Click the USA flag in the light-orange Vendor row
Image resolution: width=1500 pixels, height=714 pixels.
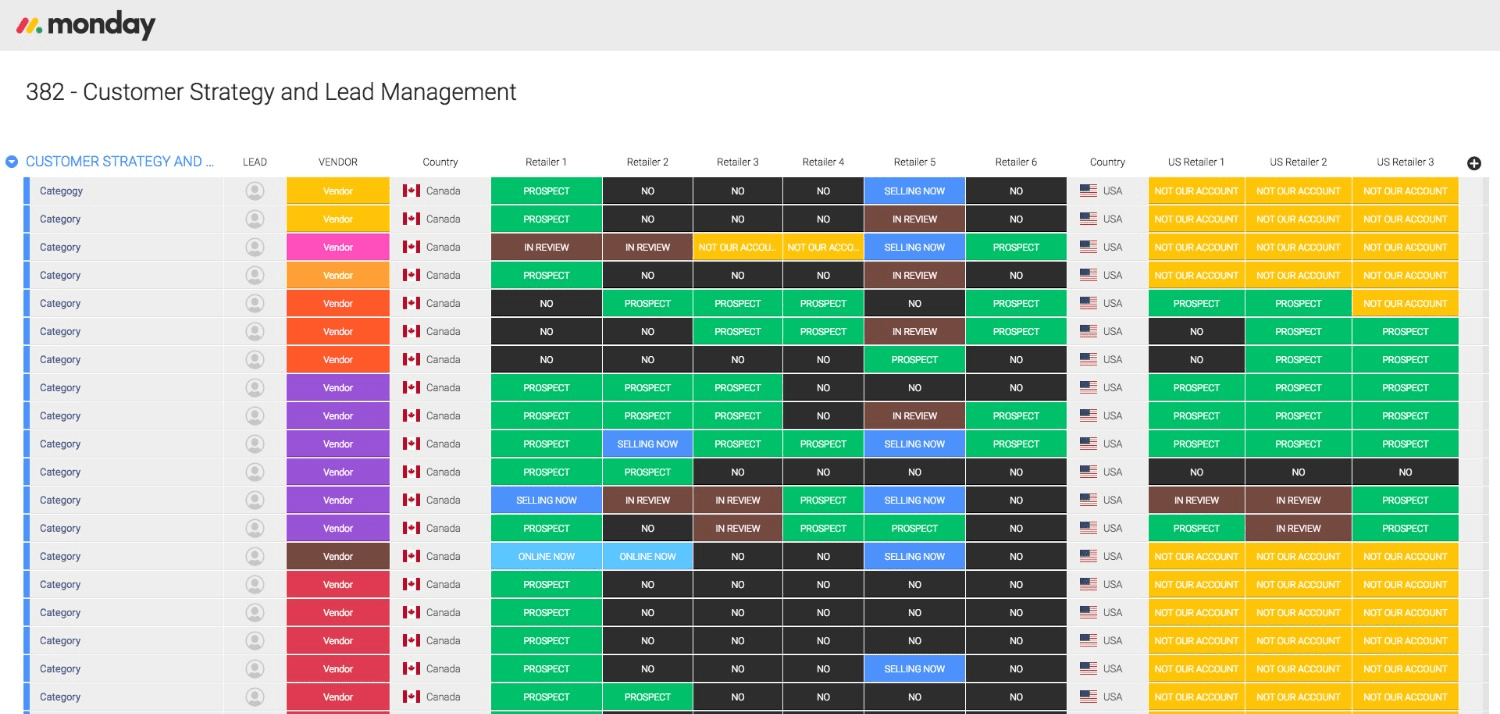tap(1088, 275)
